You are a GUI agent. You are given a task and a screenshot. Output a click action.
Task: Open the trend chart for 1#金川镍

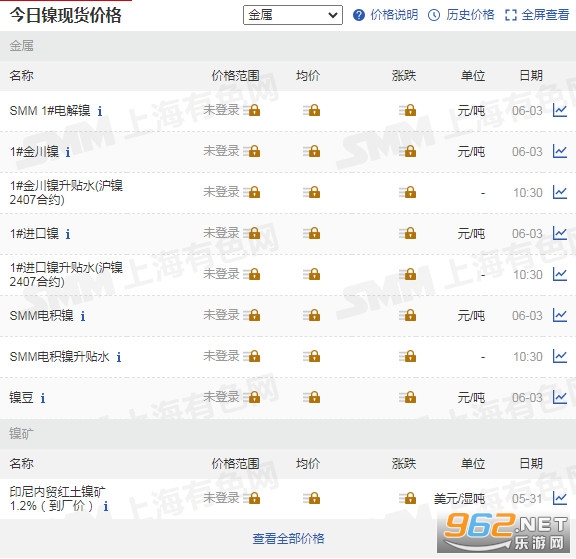tap(560, 151)
